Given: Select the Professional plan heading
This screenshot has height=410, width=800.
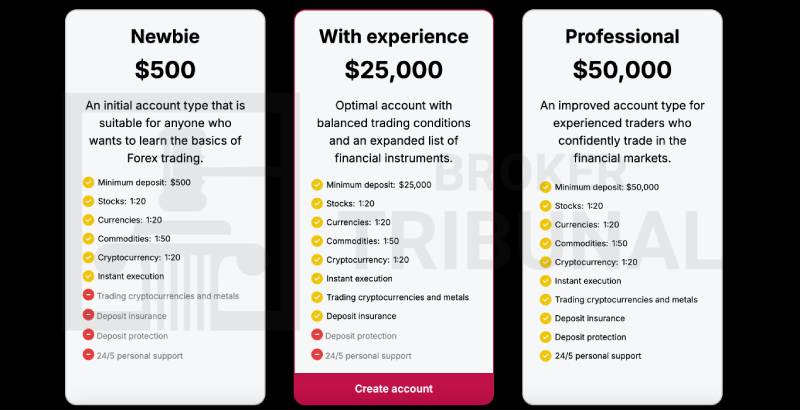Looking at the screenshot, I should pyautogui.click(x=622, y=37).
